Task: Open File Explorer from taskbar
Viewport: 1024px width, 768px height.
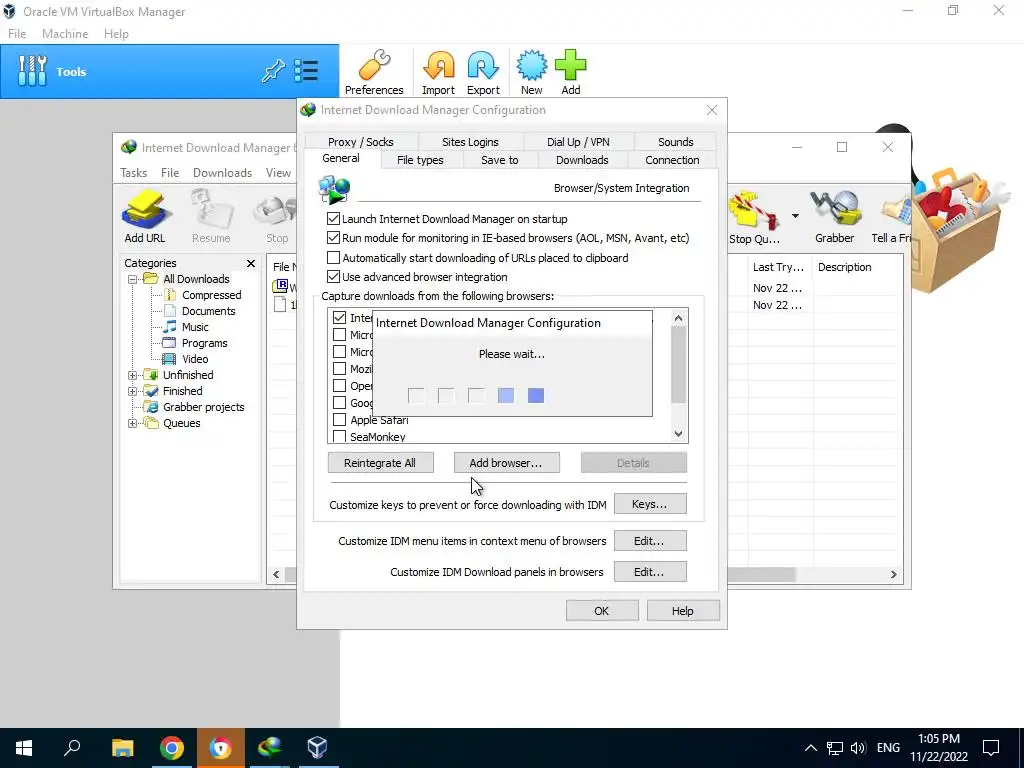Action: click(122, 748)
